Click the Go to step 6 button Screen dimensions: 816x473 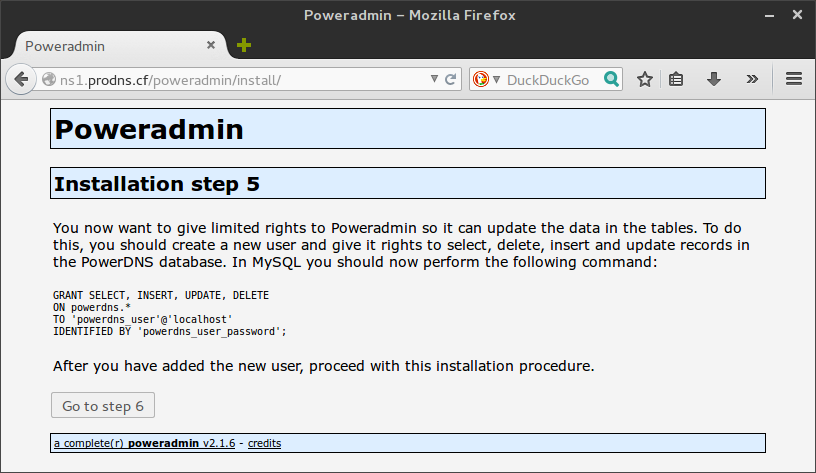pos(103,405)
